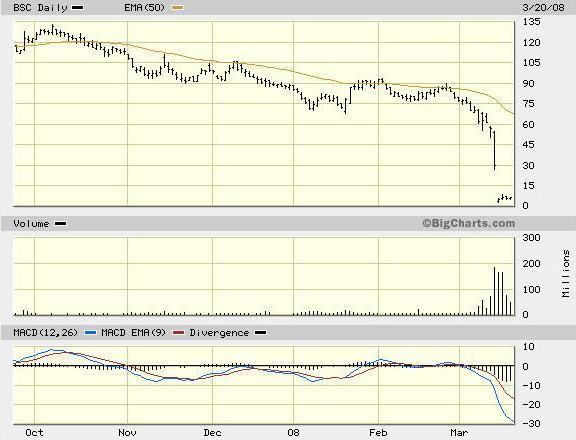This screenshot has height=440, width=576.
Task: Click the "Dec" month label
Action: click(212, 433)
